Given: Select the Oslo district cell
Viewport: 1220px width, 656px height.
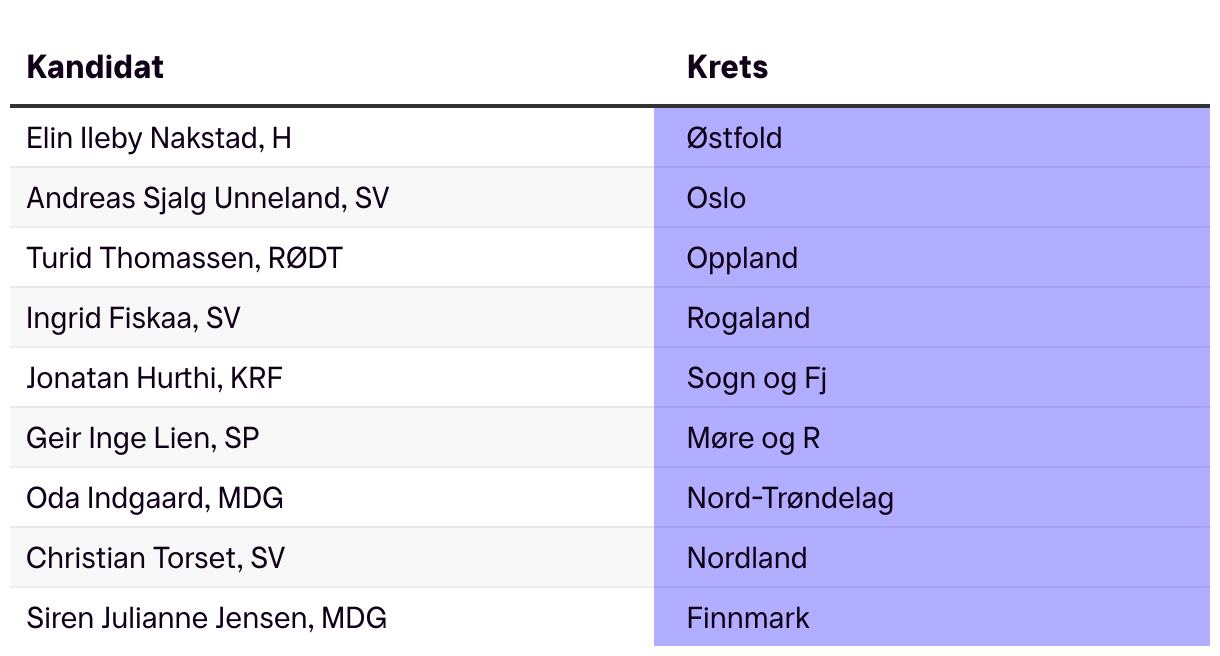Looking at the screenshot, I should (x=716, y=198).
